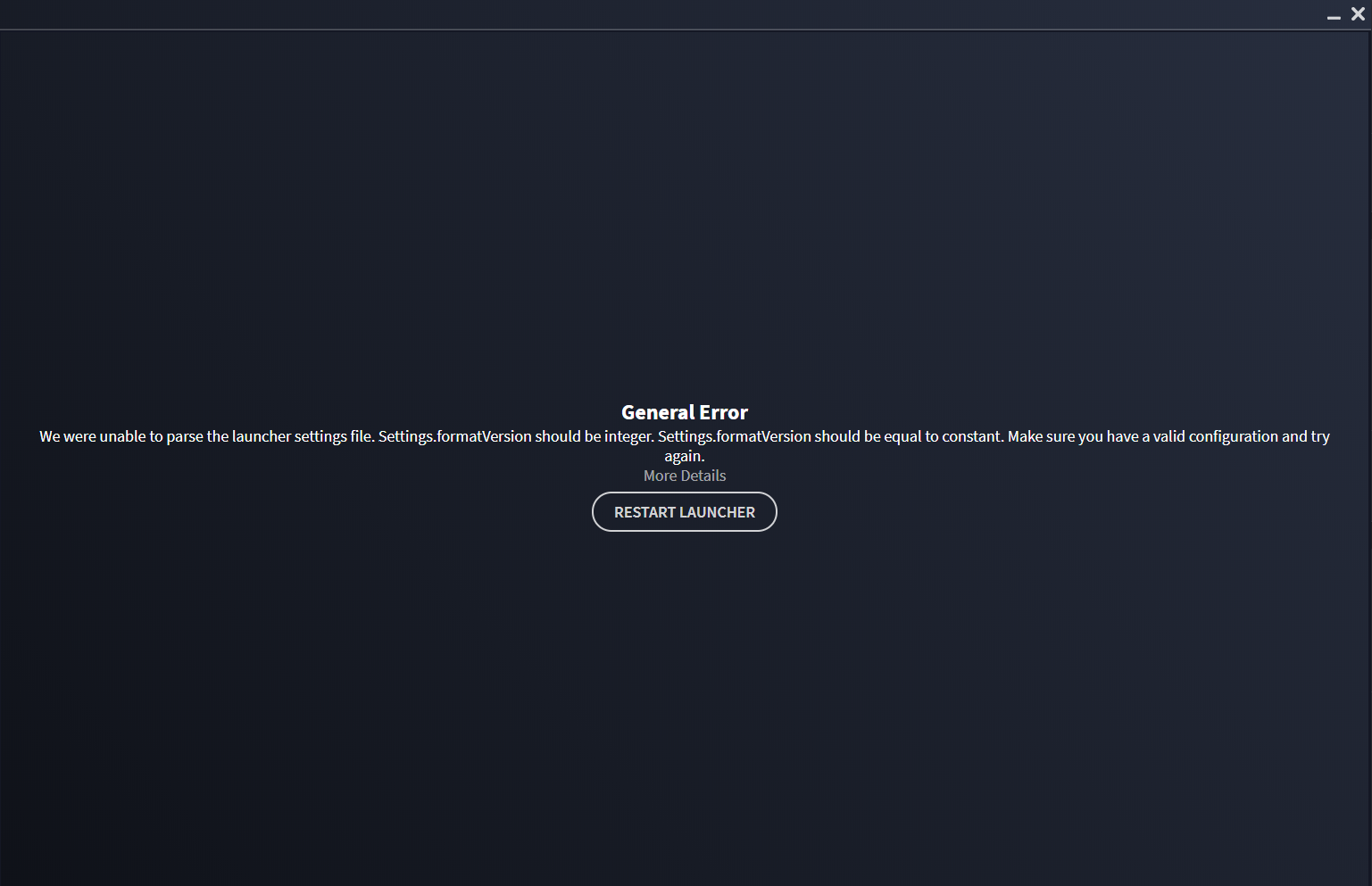1372x886 pixels.
Task: Click the 'unable to parse the launcher settings file' message
Action: (685, 446)
